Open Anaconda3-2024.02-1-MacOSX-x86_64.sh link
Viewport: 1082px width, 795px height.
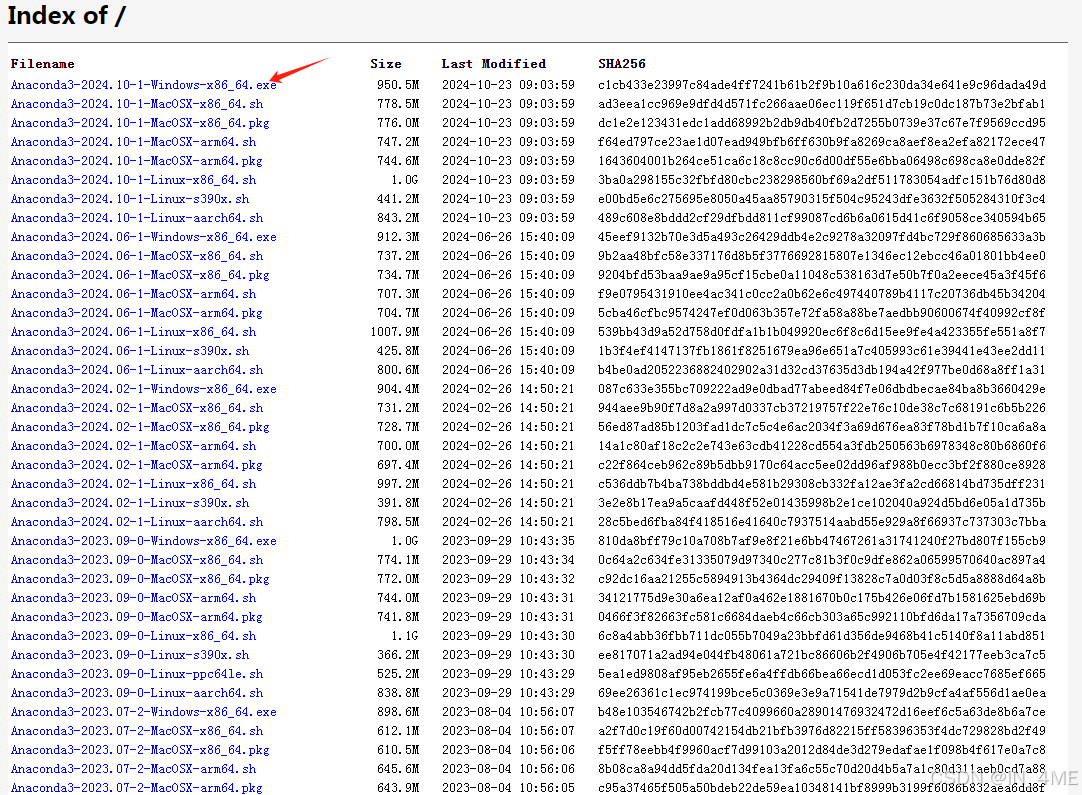pos(137,408)
